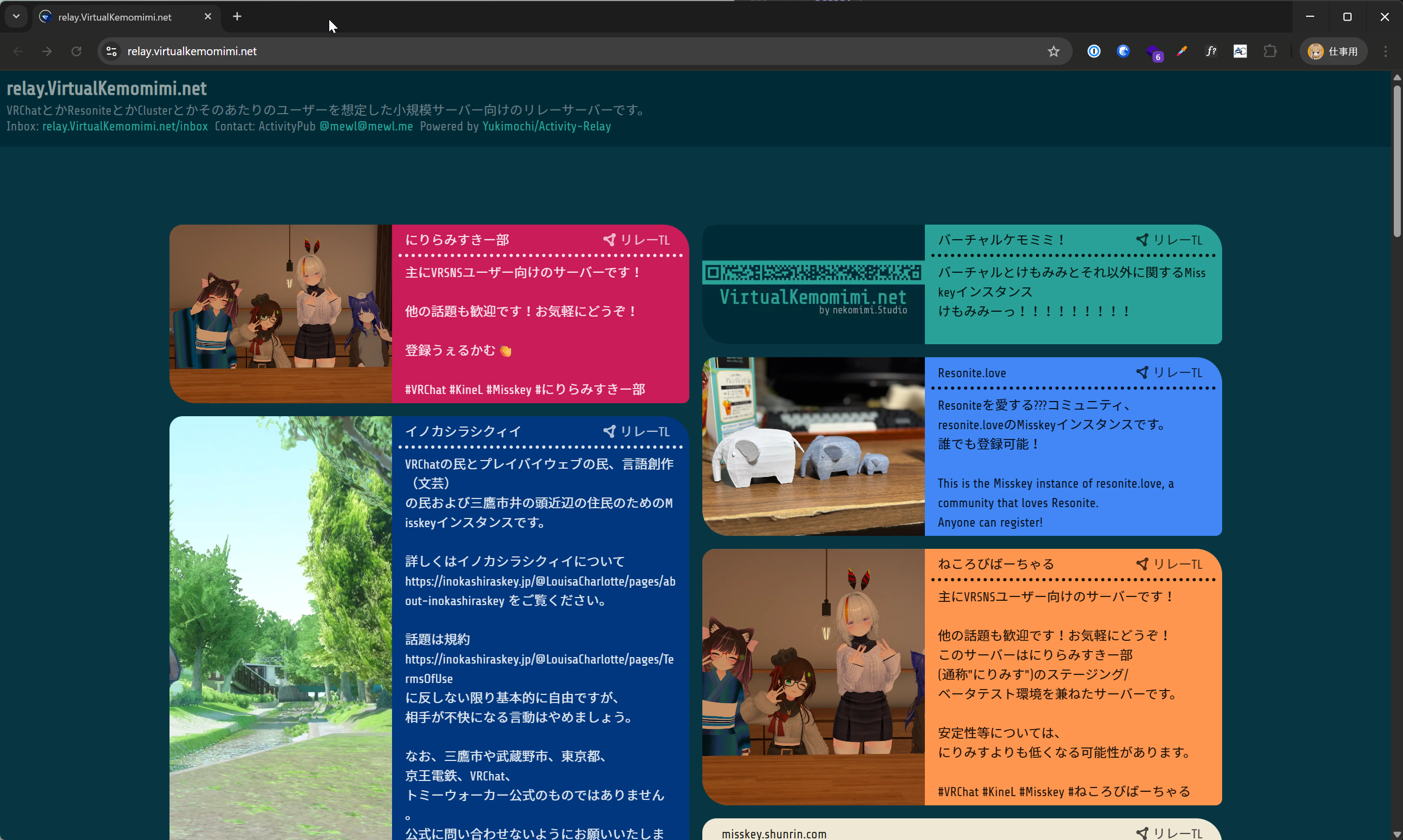Close the relay.VirtualKemomimi.net tab

[208, 16]
